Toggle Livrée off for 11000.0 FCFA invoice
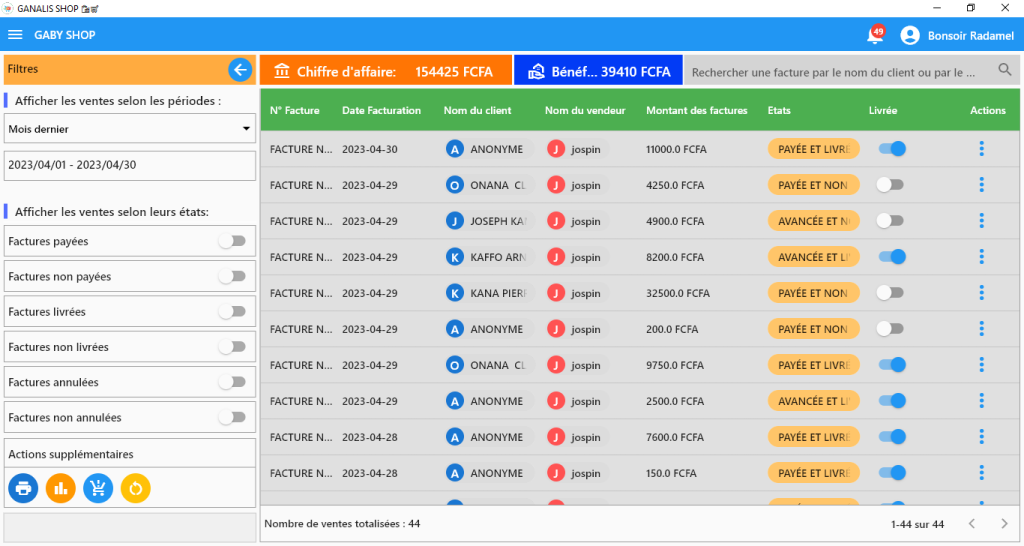 click(x=892, y=149)
